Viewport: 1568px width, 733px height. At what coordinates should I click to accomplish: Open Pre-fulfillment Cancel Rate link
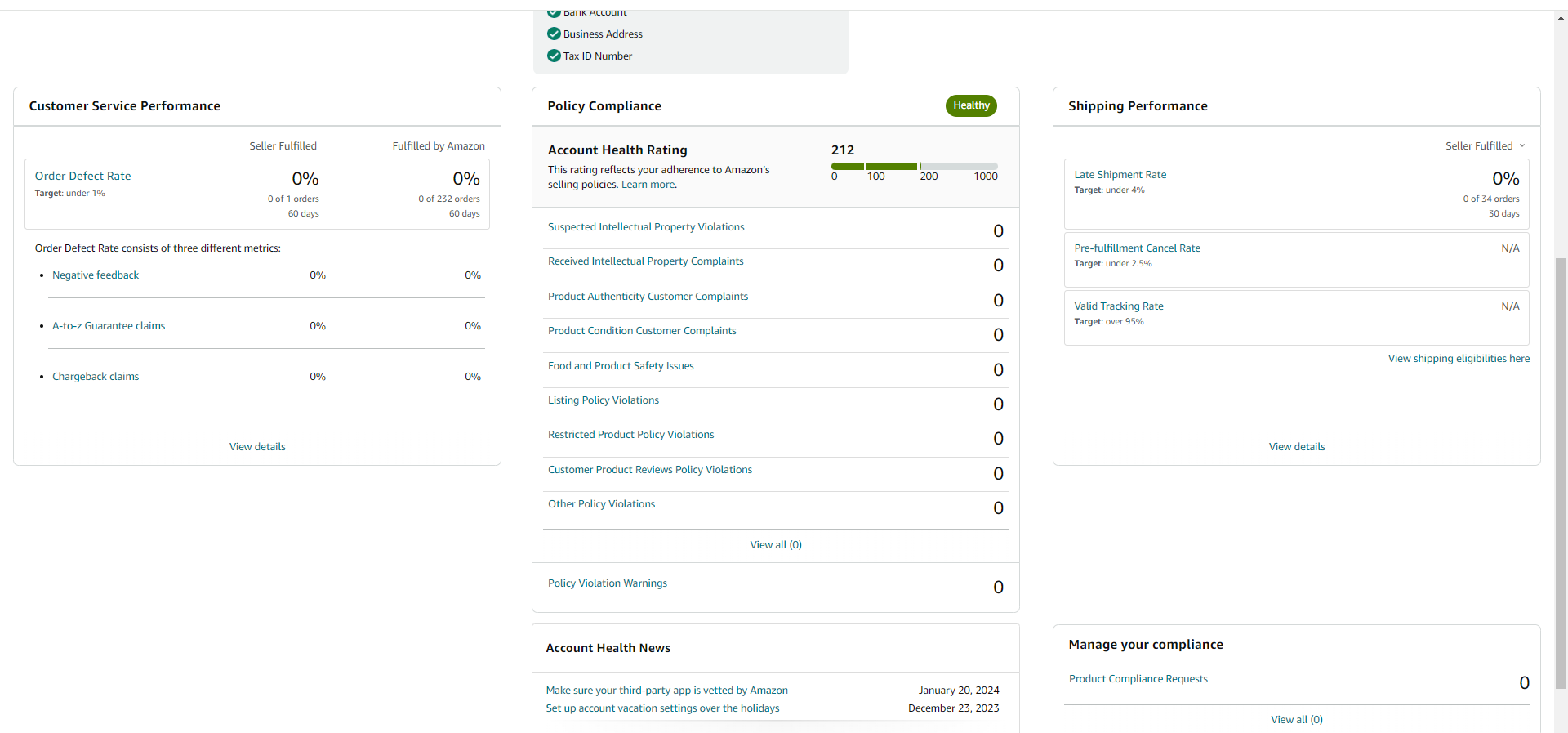tap(1138, 248)
